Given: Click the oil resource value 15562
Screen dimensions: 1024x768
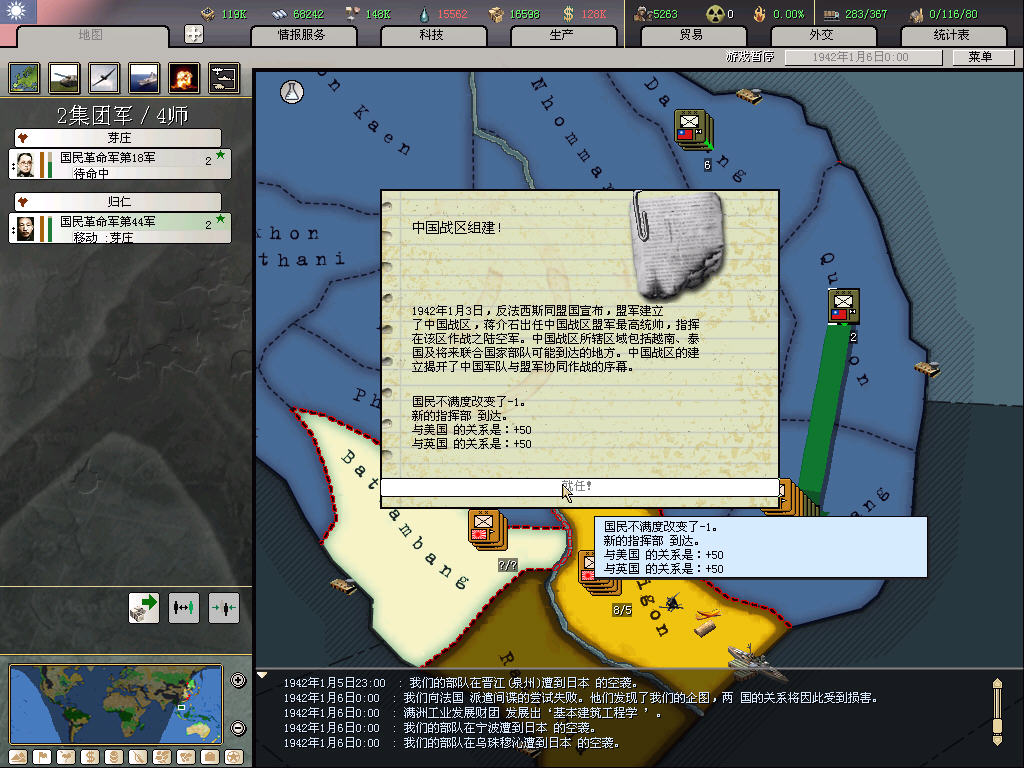Looking at the screenshot, I should 452,14.
